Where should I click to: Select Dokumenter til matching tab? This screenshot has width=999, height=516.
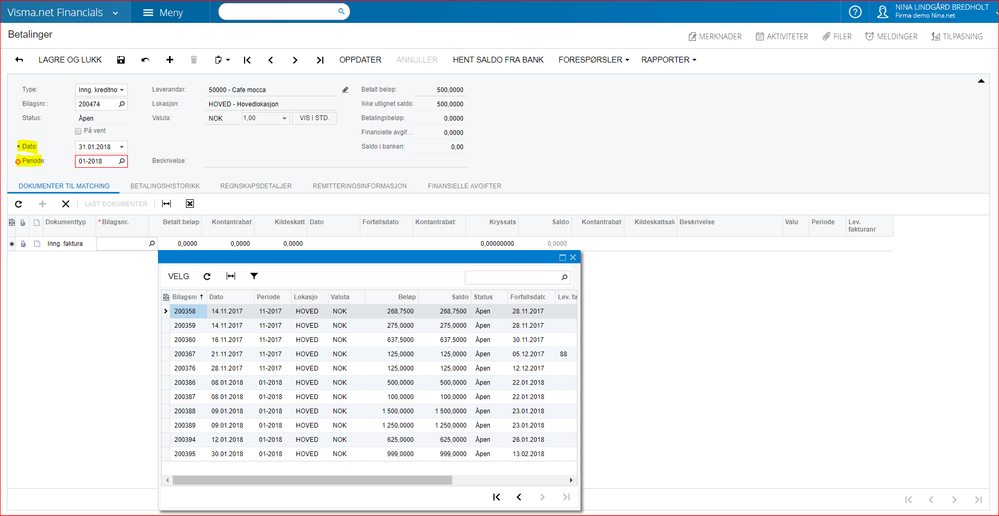[64, 186]
